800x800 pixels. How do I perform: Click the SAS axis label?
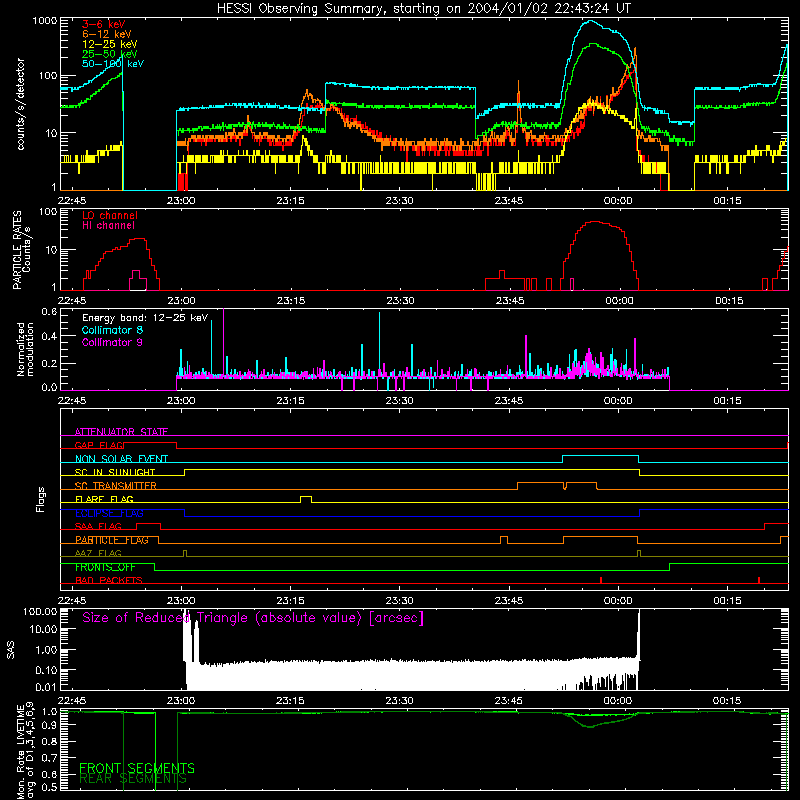click(x=10, y=649)
